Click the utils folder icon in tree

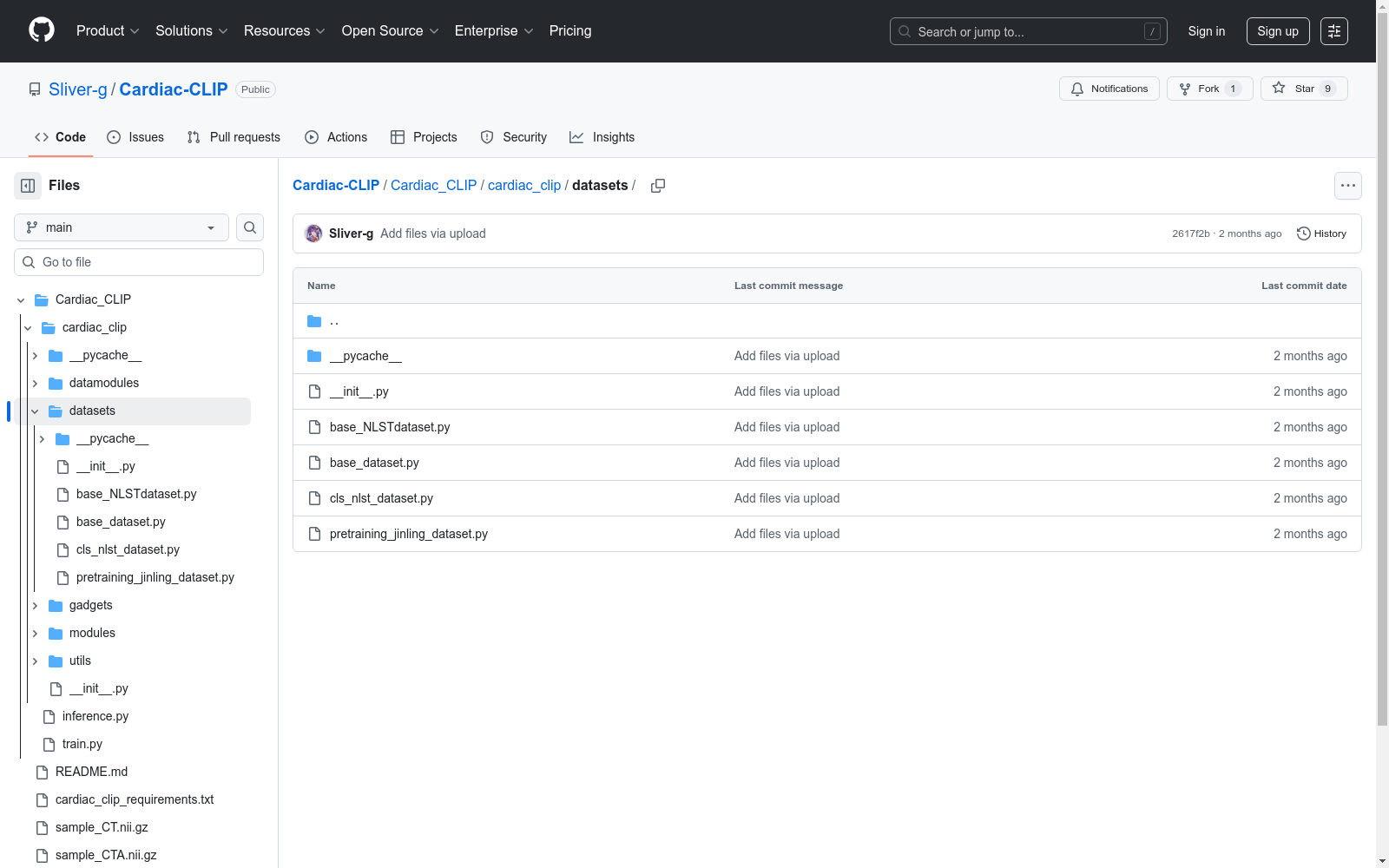[x=56, y=661]
